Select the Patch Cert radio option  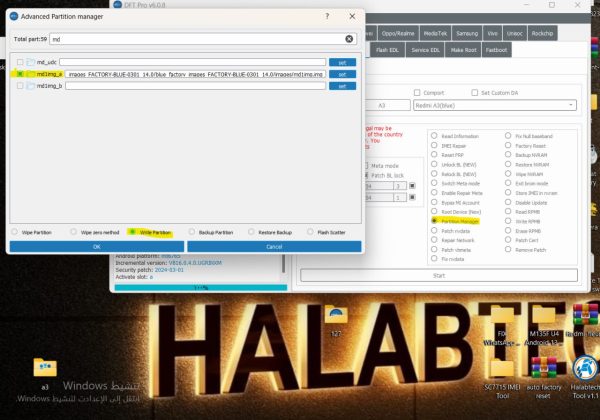pos(508,240)
